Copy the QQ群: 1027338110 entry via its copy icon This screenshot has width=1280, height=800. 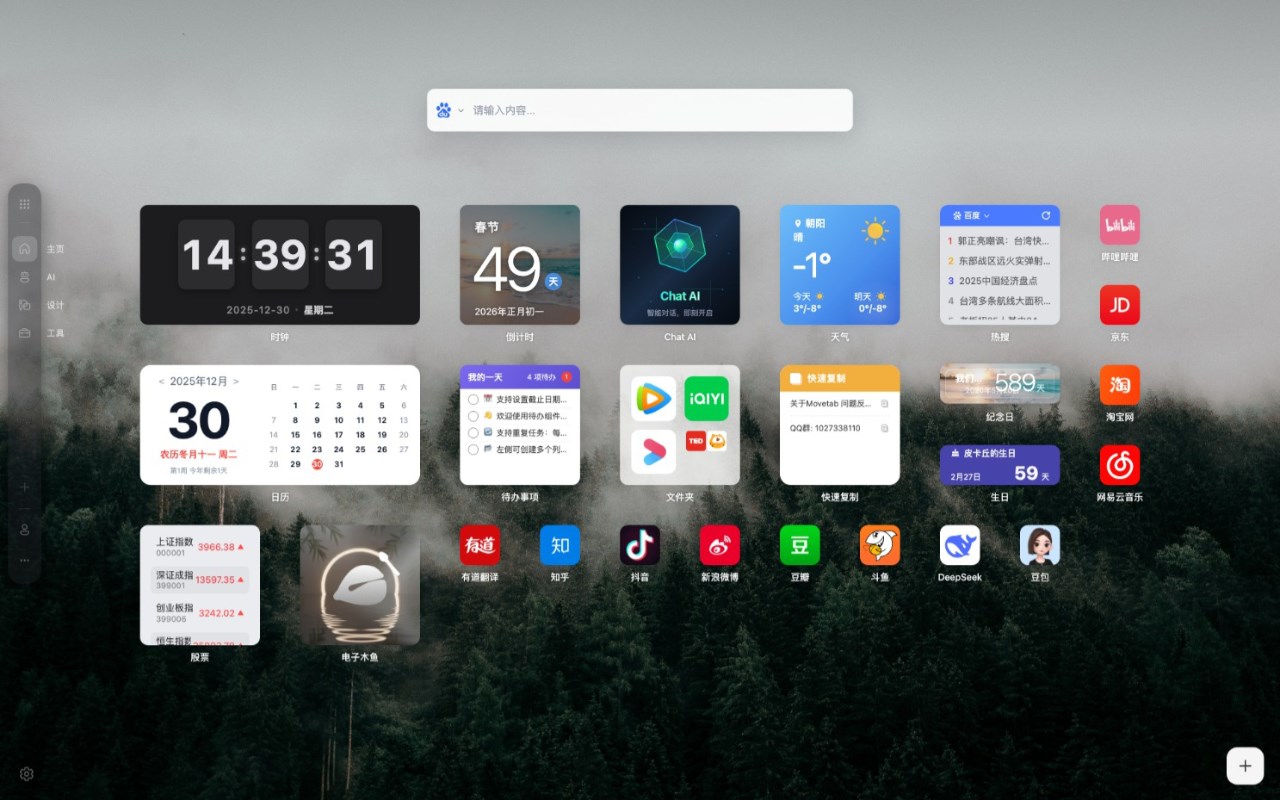tap(884, 428)
